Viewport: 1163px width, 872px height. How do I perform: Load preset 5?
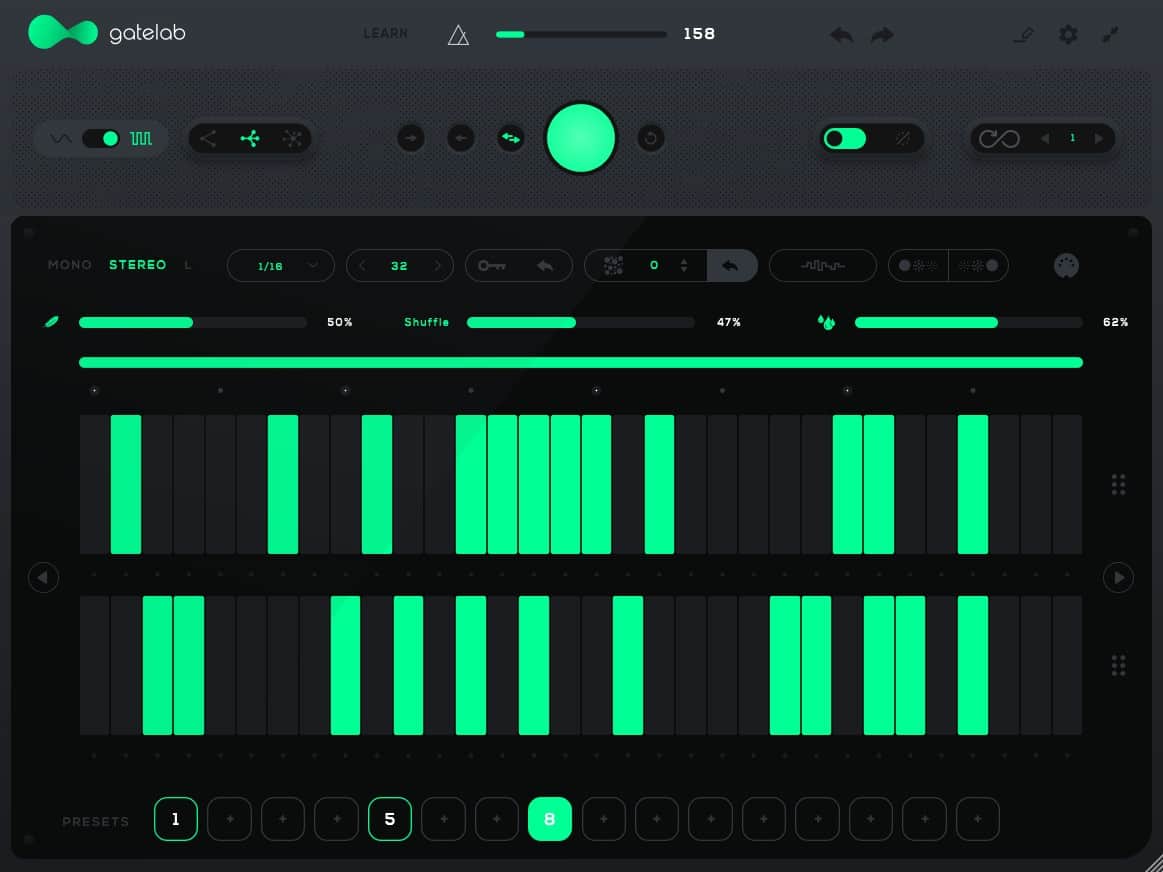[389, 819]
